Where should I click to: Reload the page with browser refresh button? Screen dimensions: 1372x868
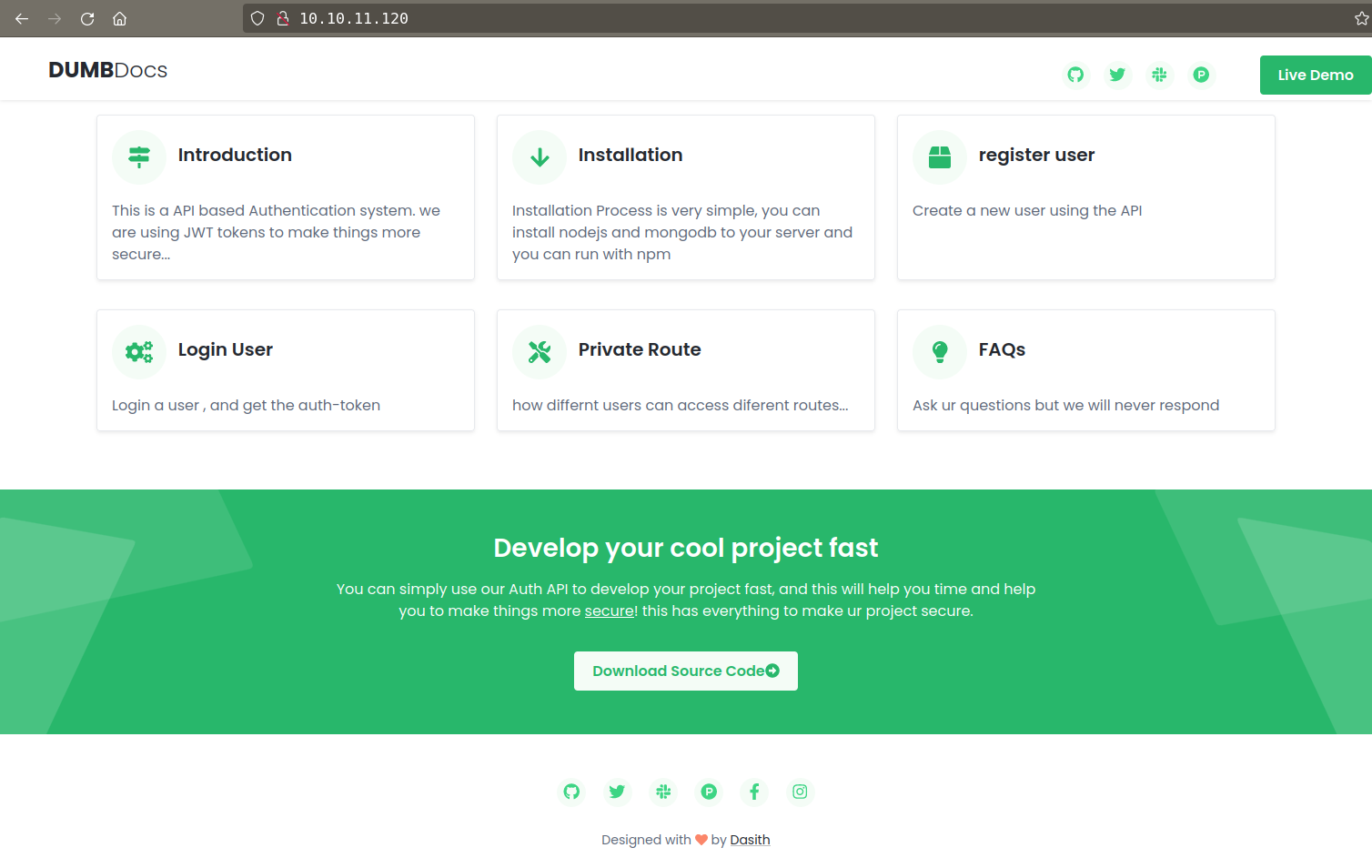[87, 18]
